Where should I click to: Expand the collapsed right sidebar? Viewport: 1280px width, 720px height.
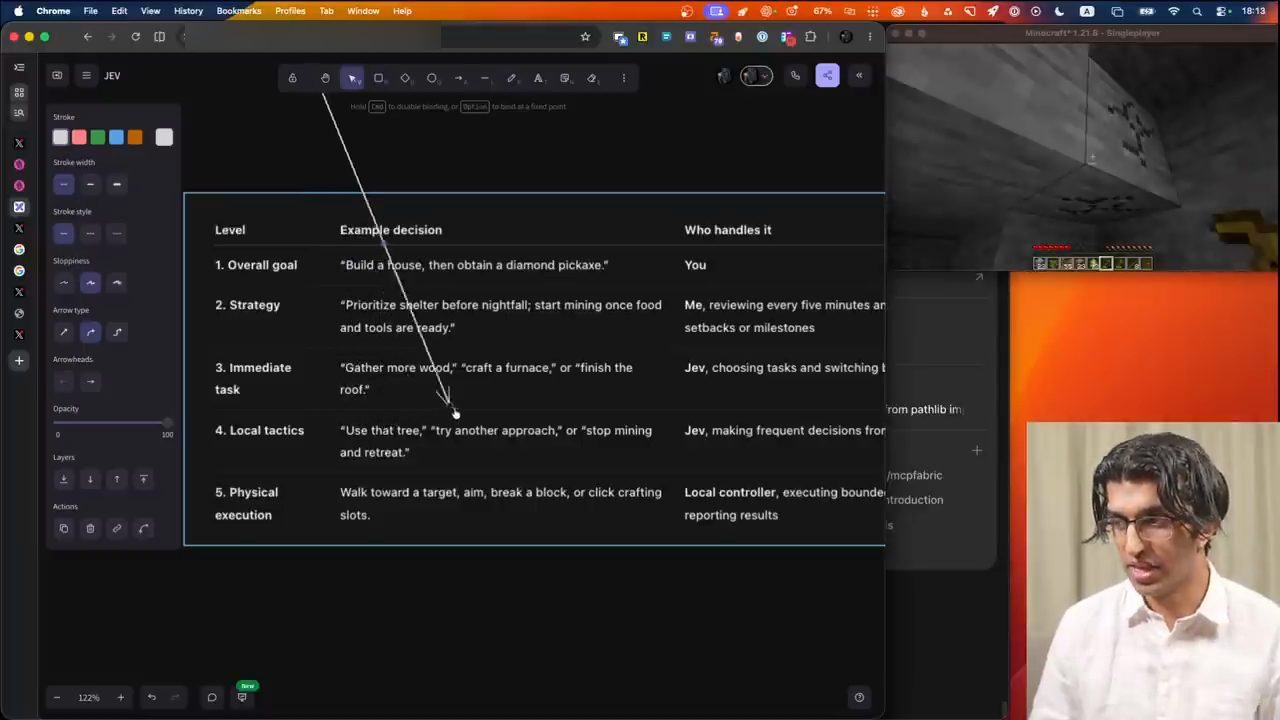pyautogui.click(x=859, y=76)
